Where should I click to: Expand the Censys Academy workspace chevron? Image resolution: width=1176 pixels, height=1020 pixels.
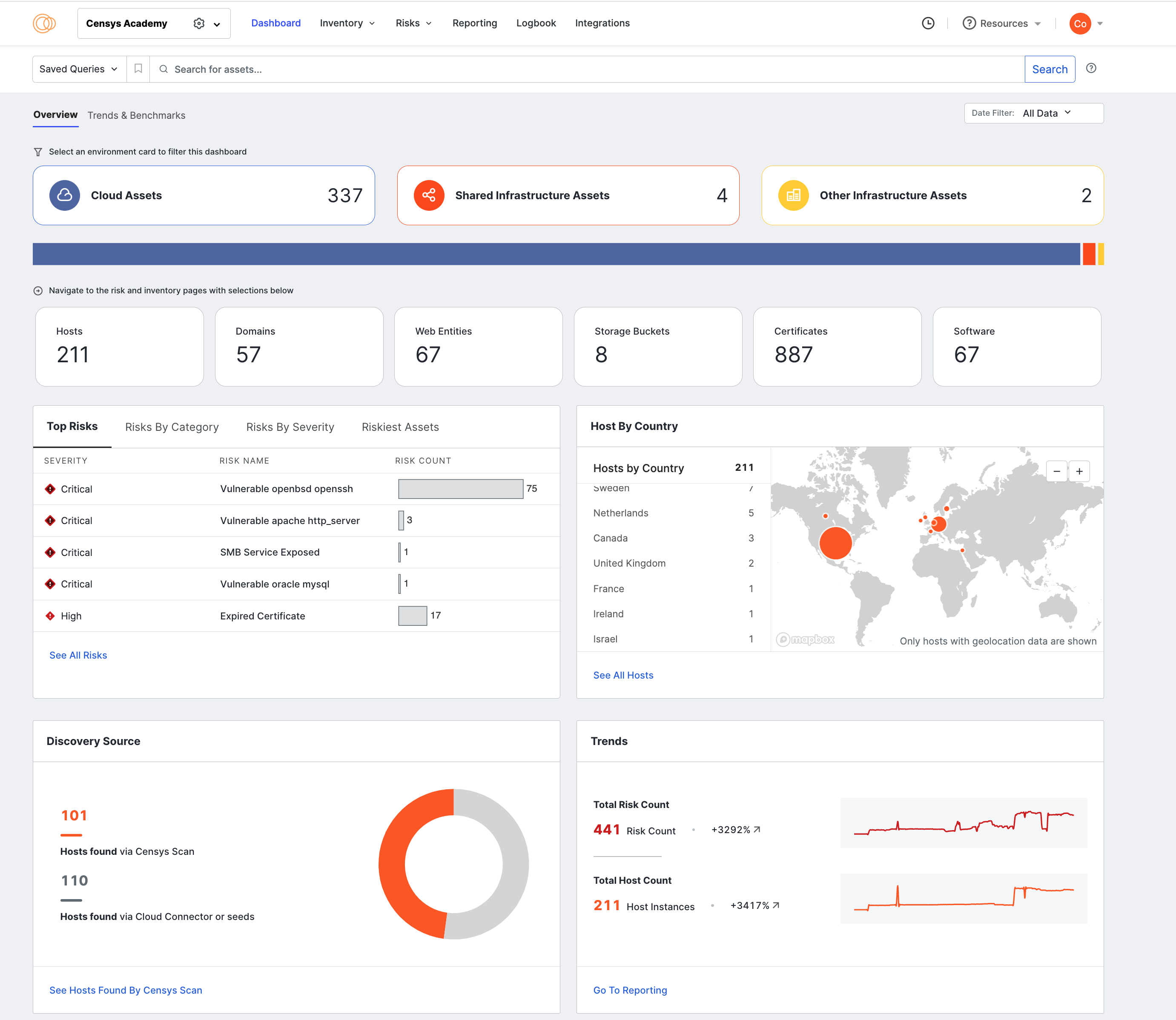pos(217,24)
